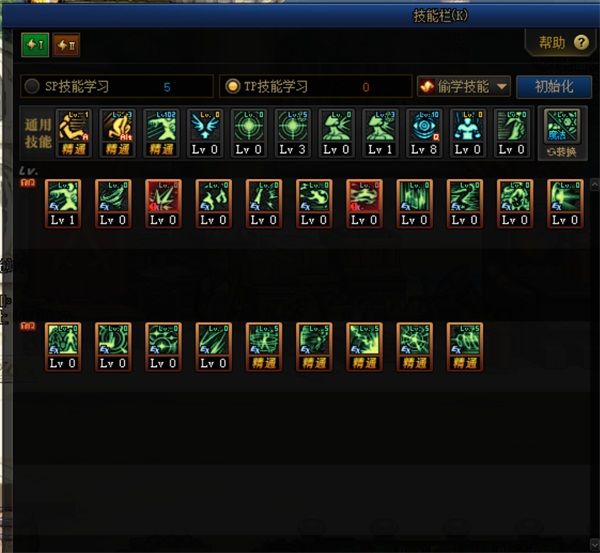Switch to skill preset tab II
600x553 pixels.
pos(66,45)
